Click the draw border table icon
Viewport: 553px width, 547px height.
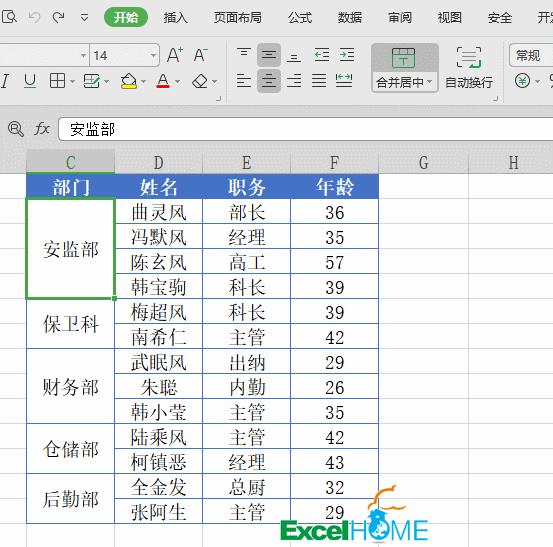click(92, 81)
